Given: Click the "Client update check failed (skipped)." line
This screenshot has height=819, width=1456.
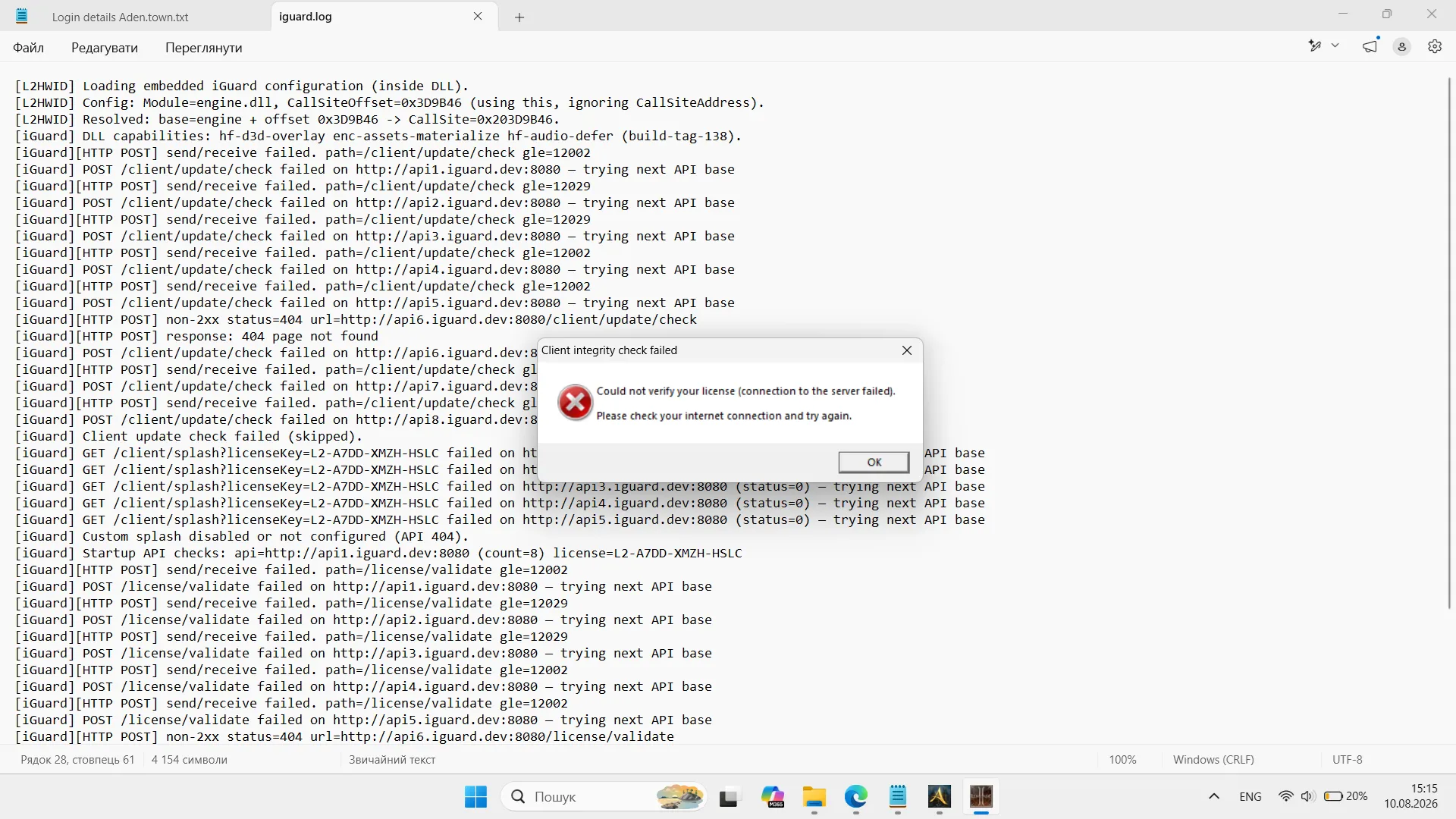Looking at the screenshot, I should (189, 437).
